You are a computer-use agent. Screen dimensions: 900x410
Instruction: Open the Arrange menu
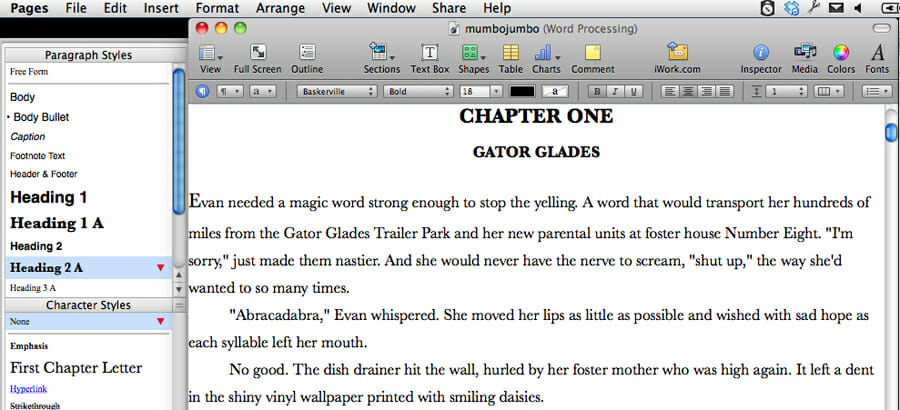coord(281,8)
